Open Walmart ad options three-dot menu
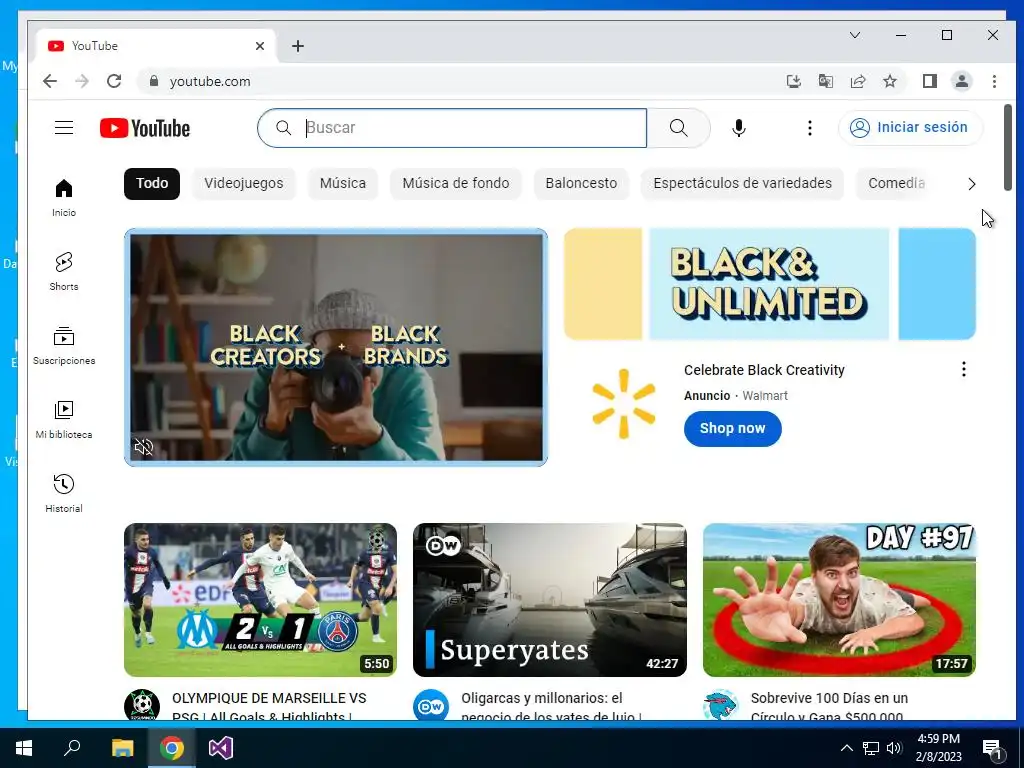The width and height of the screenshot is (1024, 768). (963, 370)
